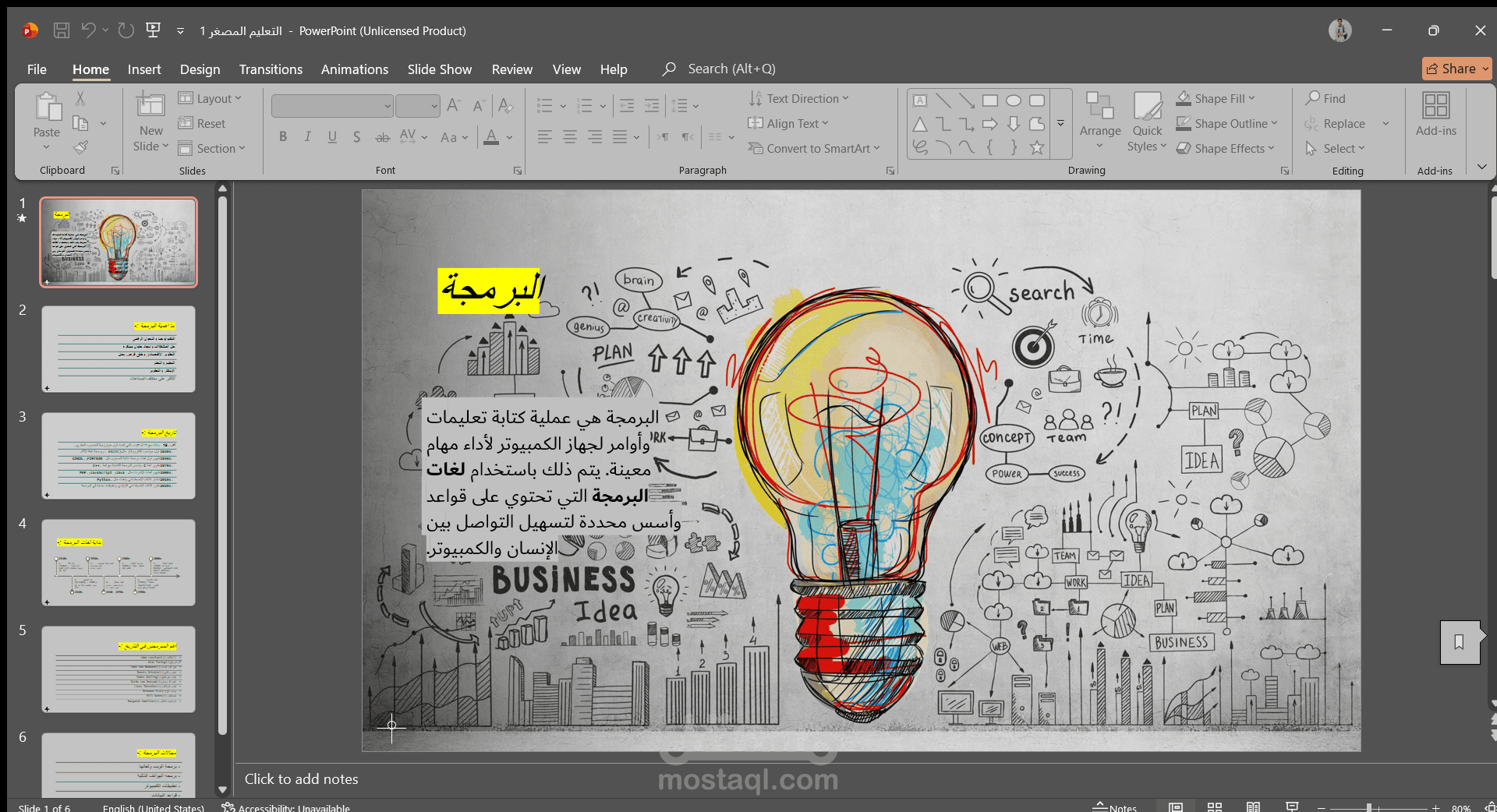This screenshot has height=812, width=1497.
Task: Switch to the Animations tab
Action: coord(355,69)
